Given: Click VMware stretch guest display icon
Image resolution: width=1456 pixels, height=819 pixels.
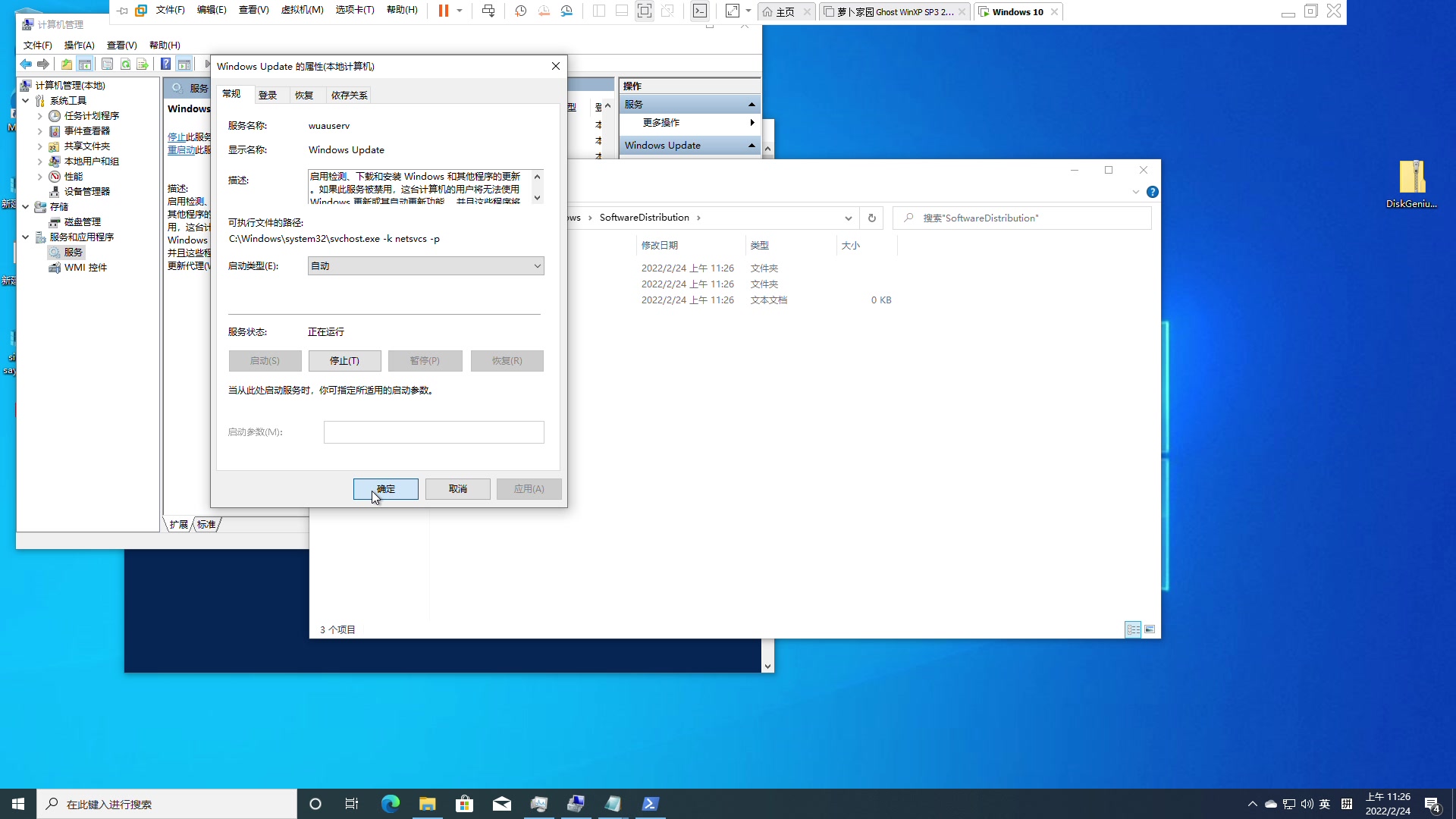Looking at the screenshot, I should [x=732, y=11].
